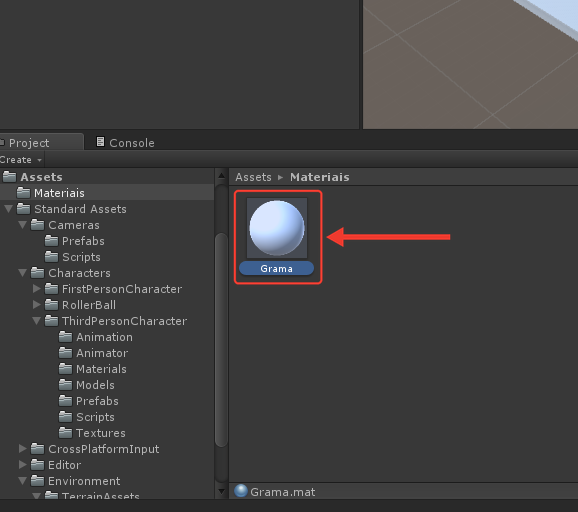Open the Console tab
The height and width of the screenshot is (512, 578).
coord(125,142)
